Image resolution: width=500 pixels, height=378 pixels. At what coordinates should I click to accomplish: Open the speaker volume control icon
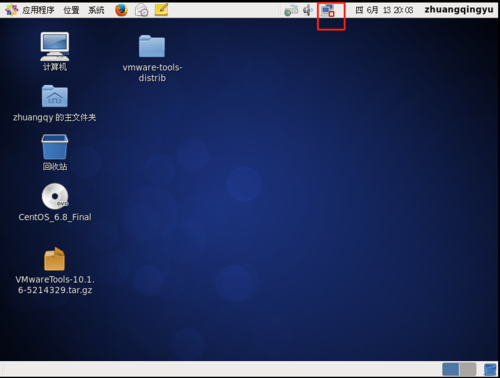(x=308, y=10)
